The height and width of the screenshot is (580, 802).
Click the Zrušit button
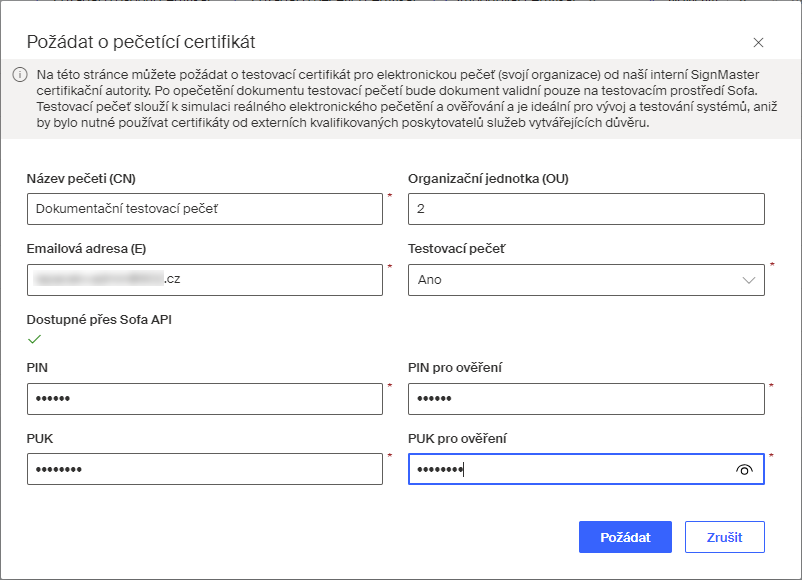point(725,537)
